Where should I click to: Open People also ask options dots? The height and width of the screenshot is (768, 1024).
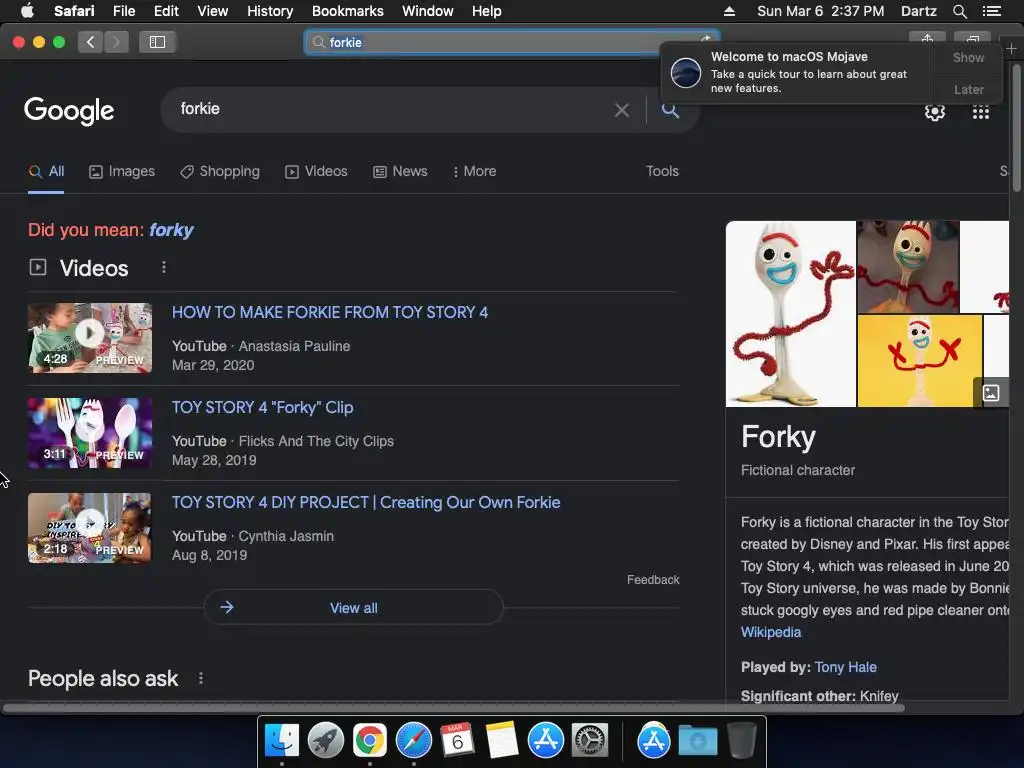[200, 679]
